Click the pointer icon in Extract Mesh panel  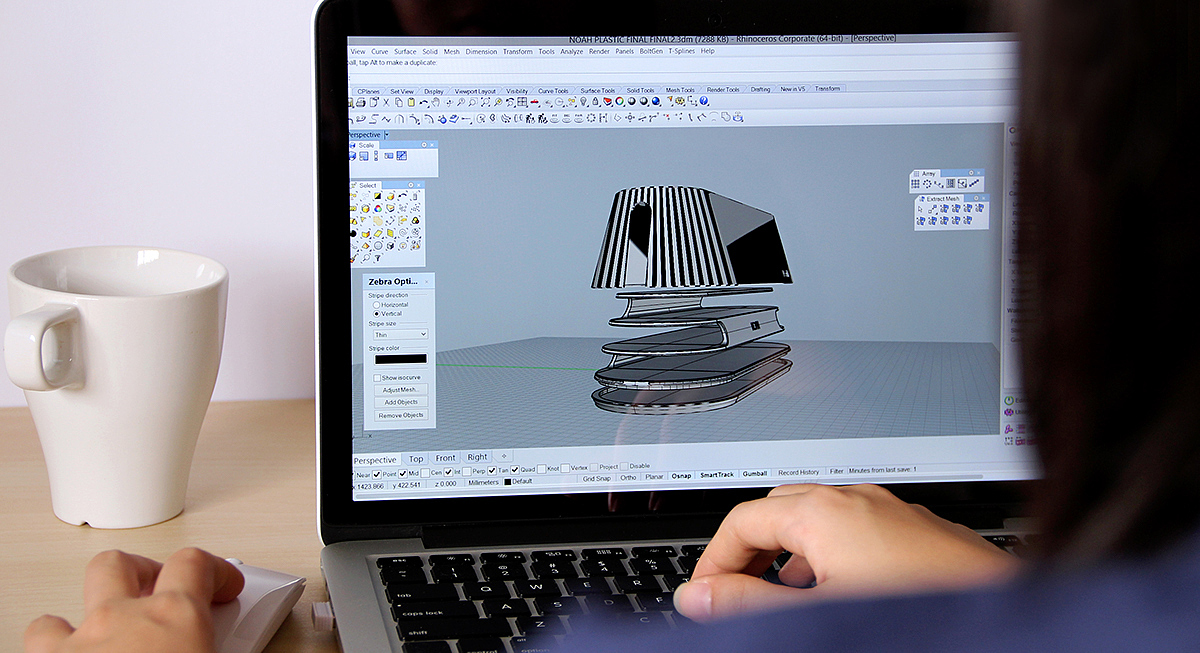point(920,209)
